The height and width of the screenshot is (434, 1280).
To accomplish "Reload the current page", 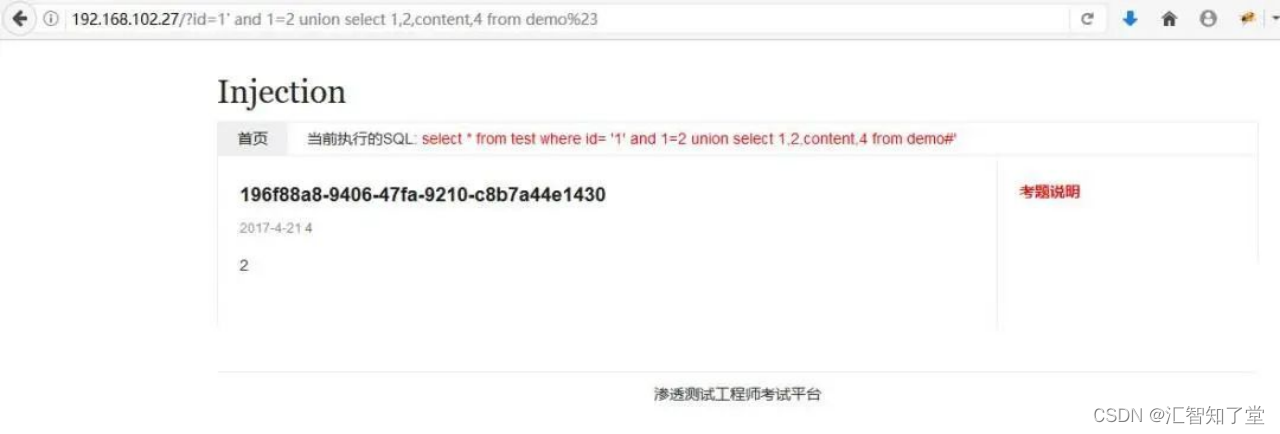I will point(1087,19).
